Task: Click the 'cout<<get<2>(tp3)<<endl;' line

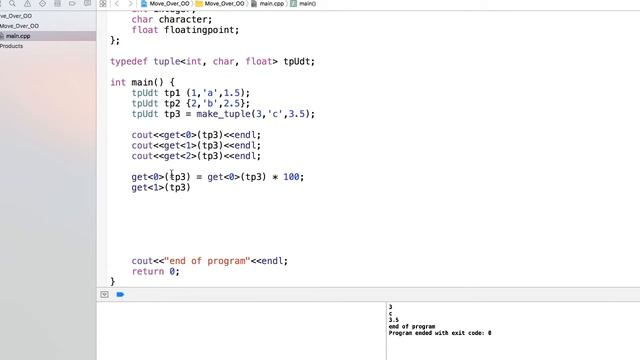Action: [x=196, y=156]
